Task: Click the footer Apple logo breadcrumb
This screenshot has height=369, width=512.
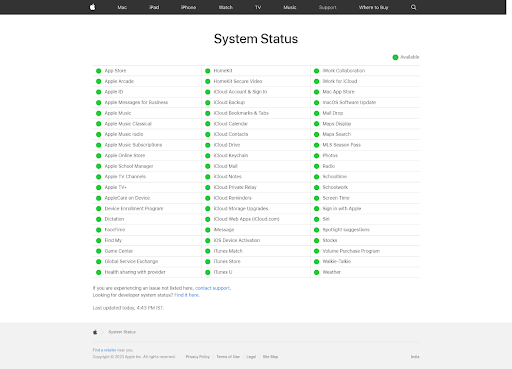Action: pos(95,332)
